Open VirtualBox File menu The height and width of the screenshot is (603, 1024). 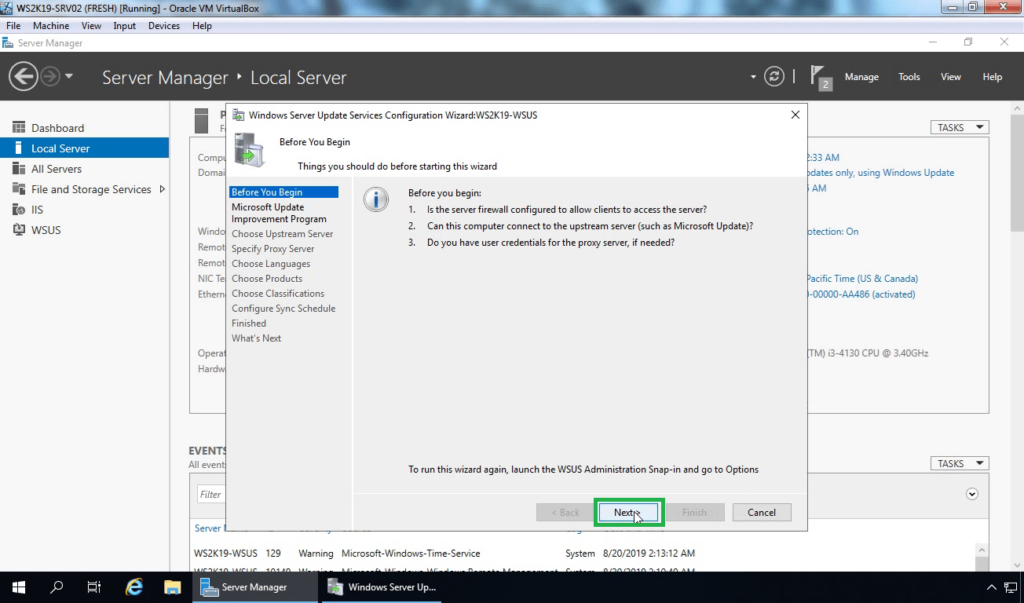tap(13, 25)
